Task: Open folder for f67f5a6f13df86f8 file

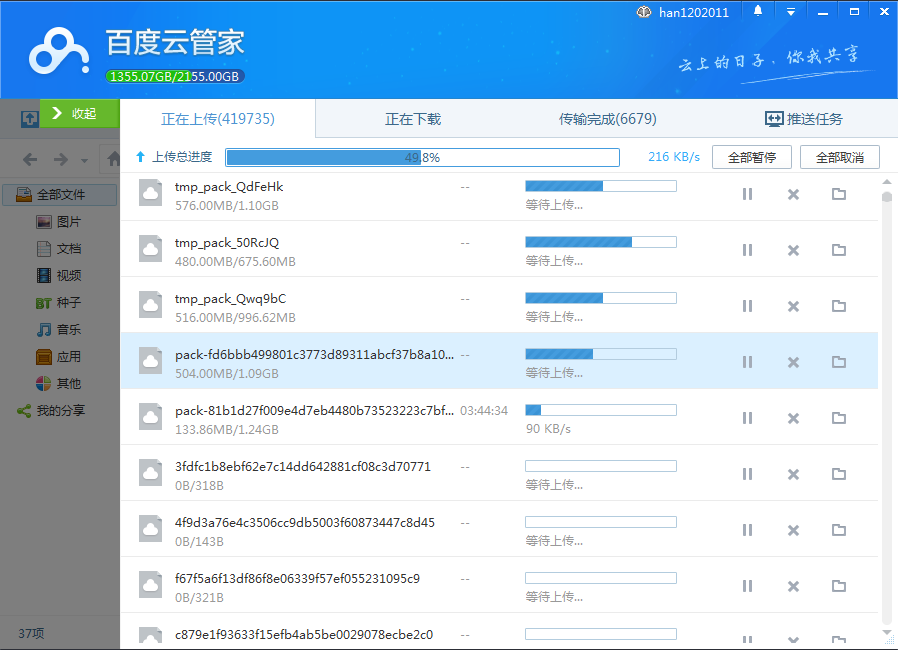Action: [x=839, y=586]
